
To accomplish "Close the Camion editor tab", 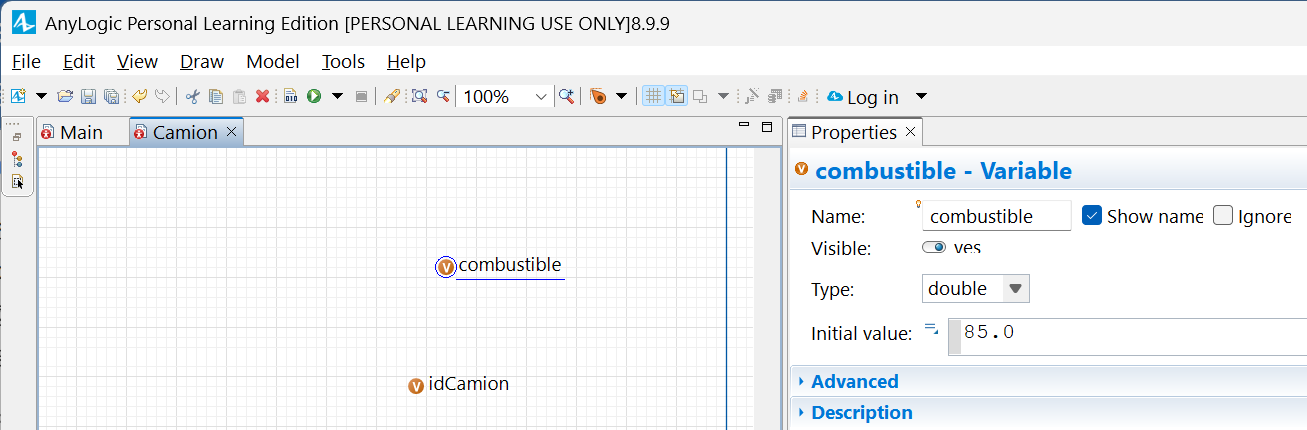I will point(232,132).
